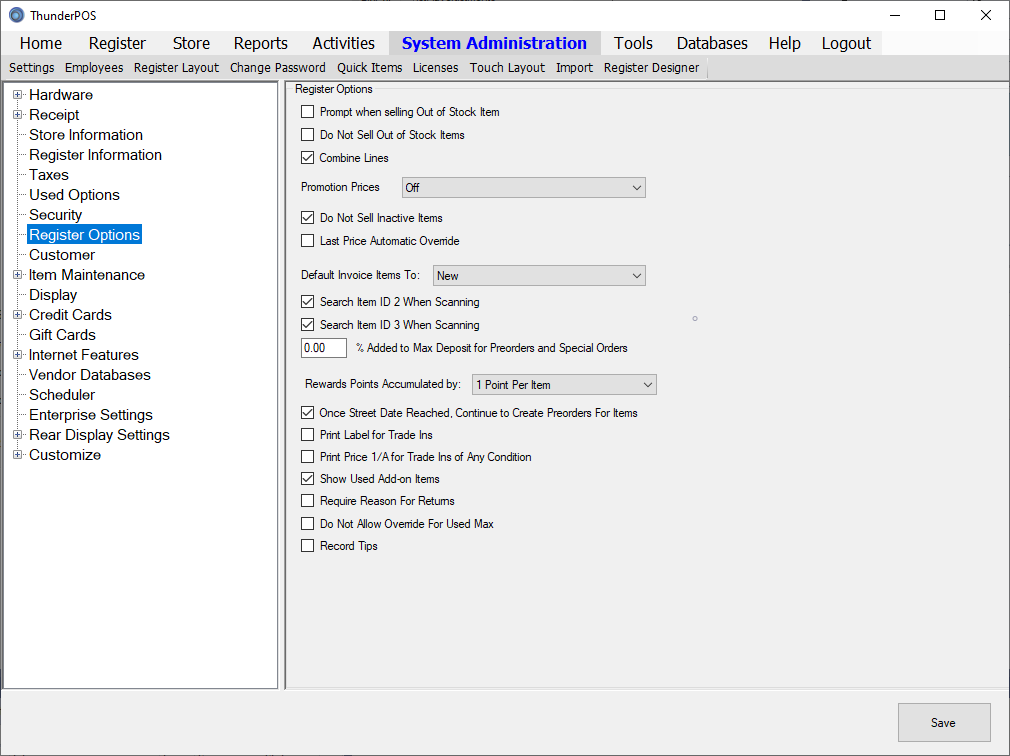Expand the Hardware tree node

[x=18, y=95]
